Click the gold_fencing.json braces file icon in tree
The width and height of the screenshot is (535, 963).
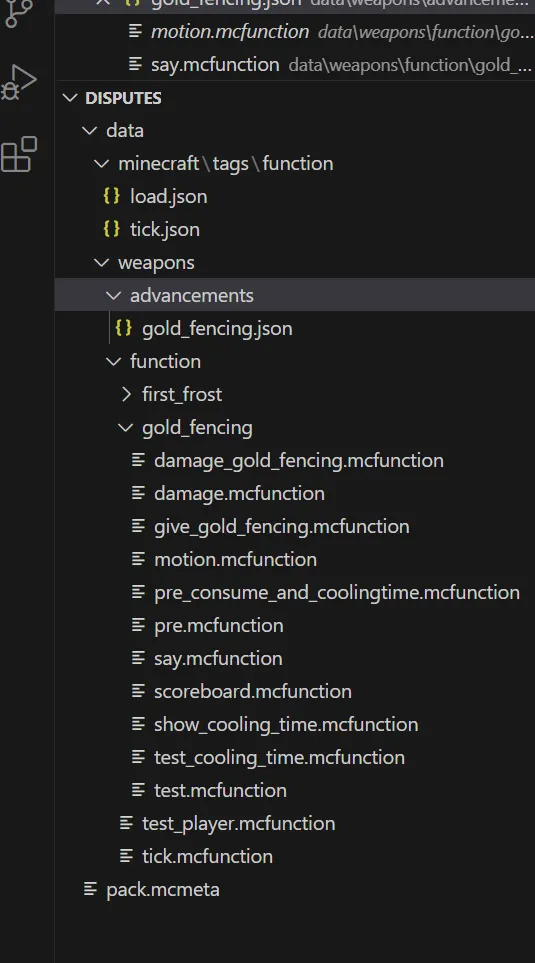click(123, 328)
